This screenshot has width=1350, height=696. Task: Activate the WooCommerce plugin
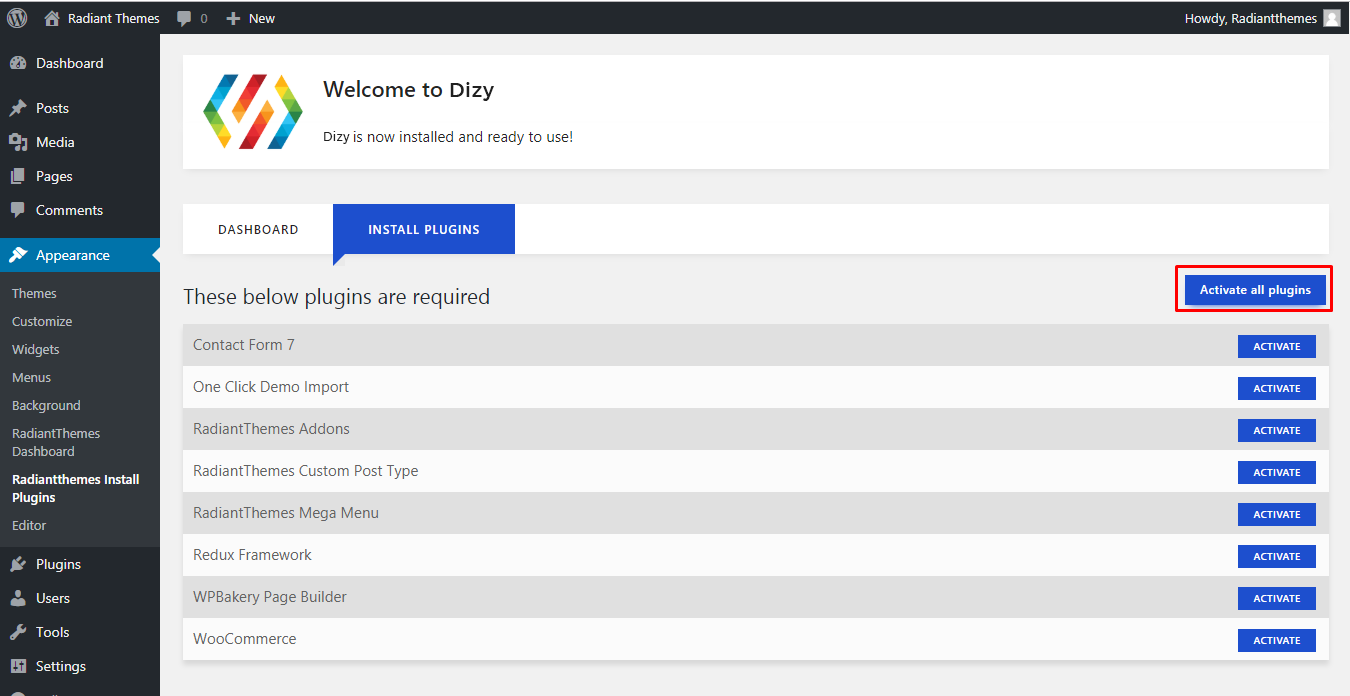coord(1276,640)
